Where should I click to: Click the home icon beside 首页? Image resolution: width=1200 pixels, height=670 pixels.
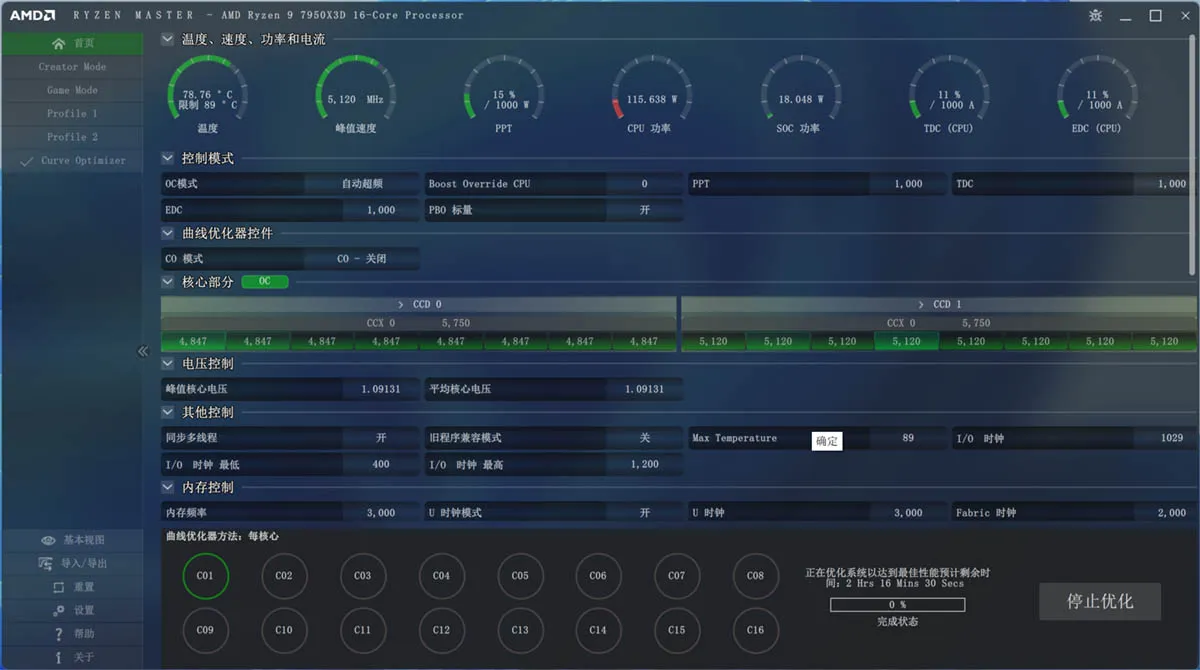coord(59,43)
